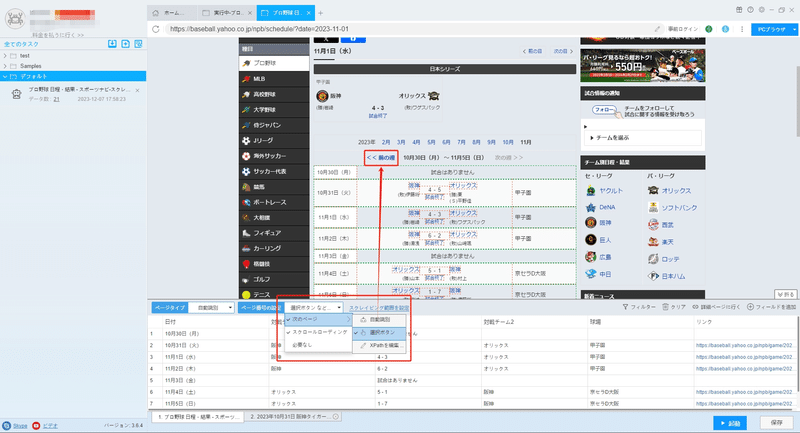800x433 pixels.
Task: Collapse the デフォルト folder
Action: [5, 77]
